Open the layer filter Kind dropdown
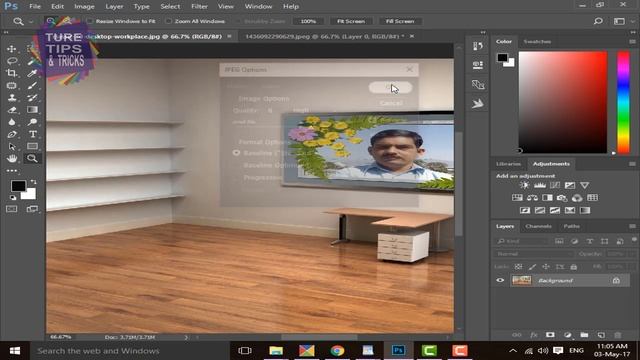 pos(521,241)
